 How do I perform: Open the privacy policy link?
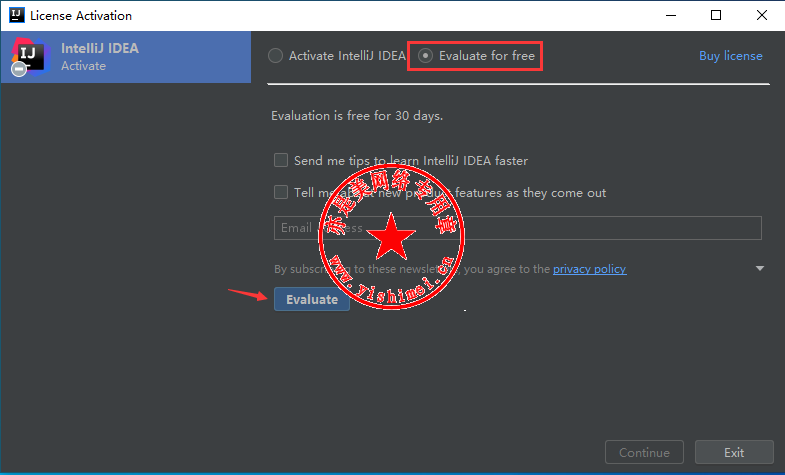(589, 269)
